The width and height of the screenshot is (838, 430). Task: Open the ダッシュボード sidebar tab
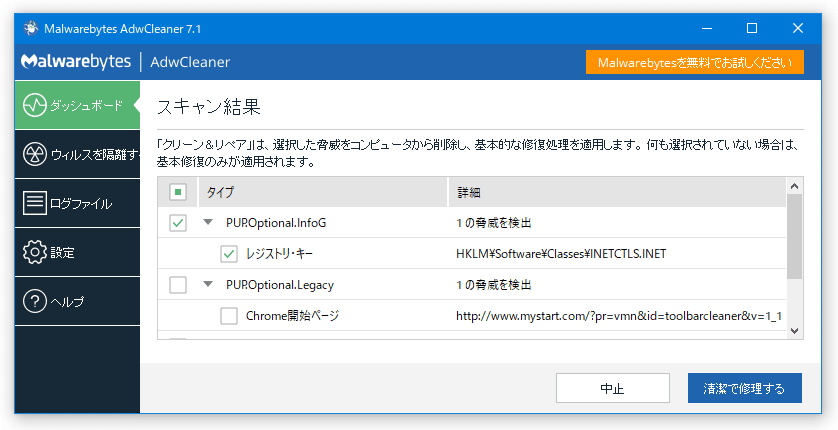[x=77, y=105]
